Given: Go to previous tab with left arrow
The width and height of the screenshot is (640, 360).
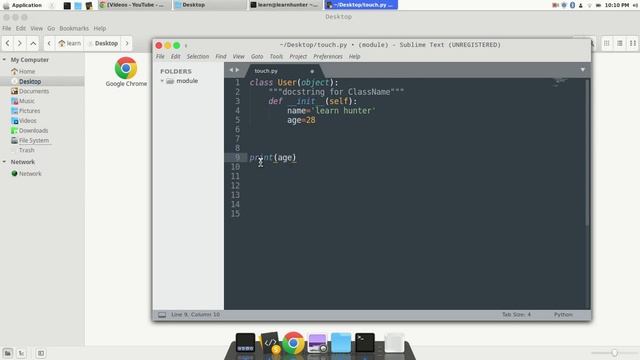Looking at the screenshot, I should tap(231, 70).
